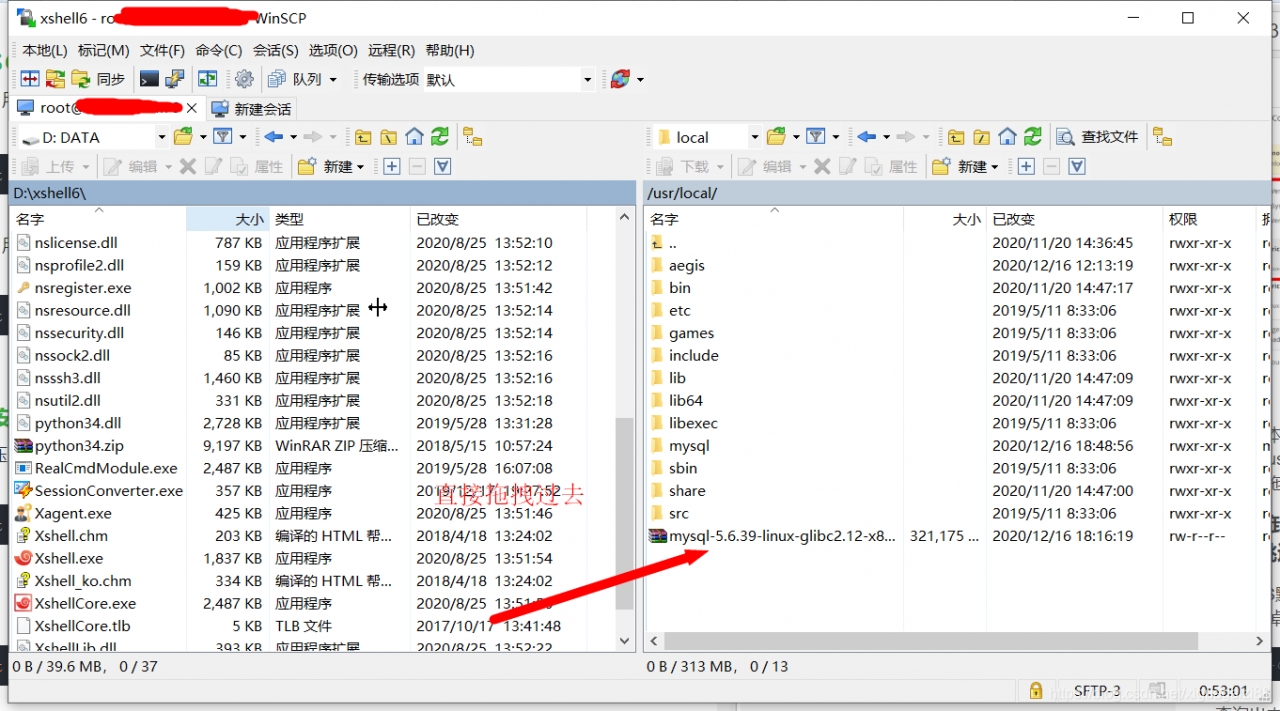Open the 新建会话 new session tab
The height and width of the screenshot is (711, 1280).
[x=251, y=108]
